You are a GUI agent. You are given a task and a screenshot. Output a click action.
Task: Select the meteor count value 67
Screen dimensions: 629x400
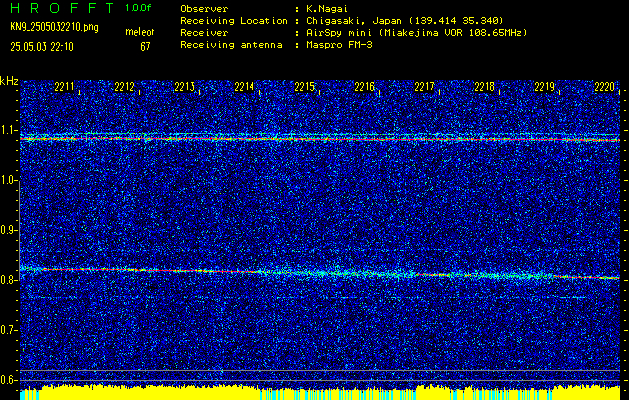145,47
